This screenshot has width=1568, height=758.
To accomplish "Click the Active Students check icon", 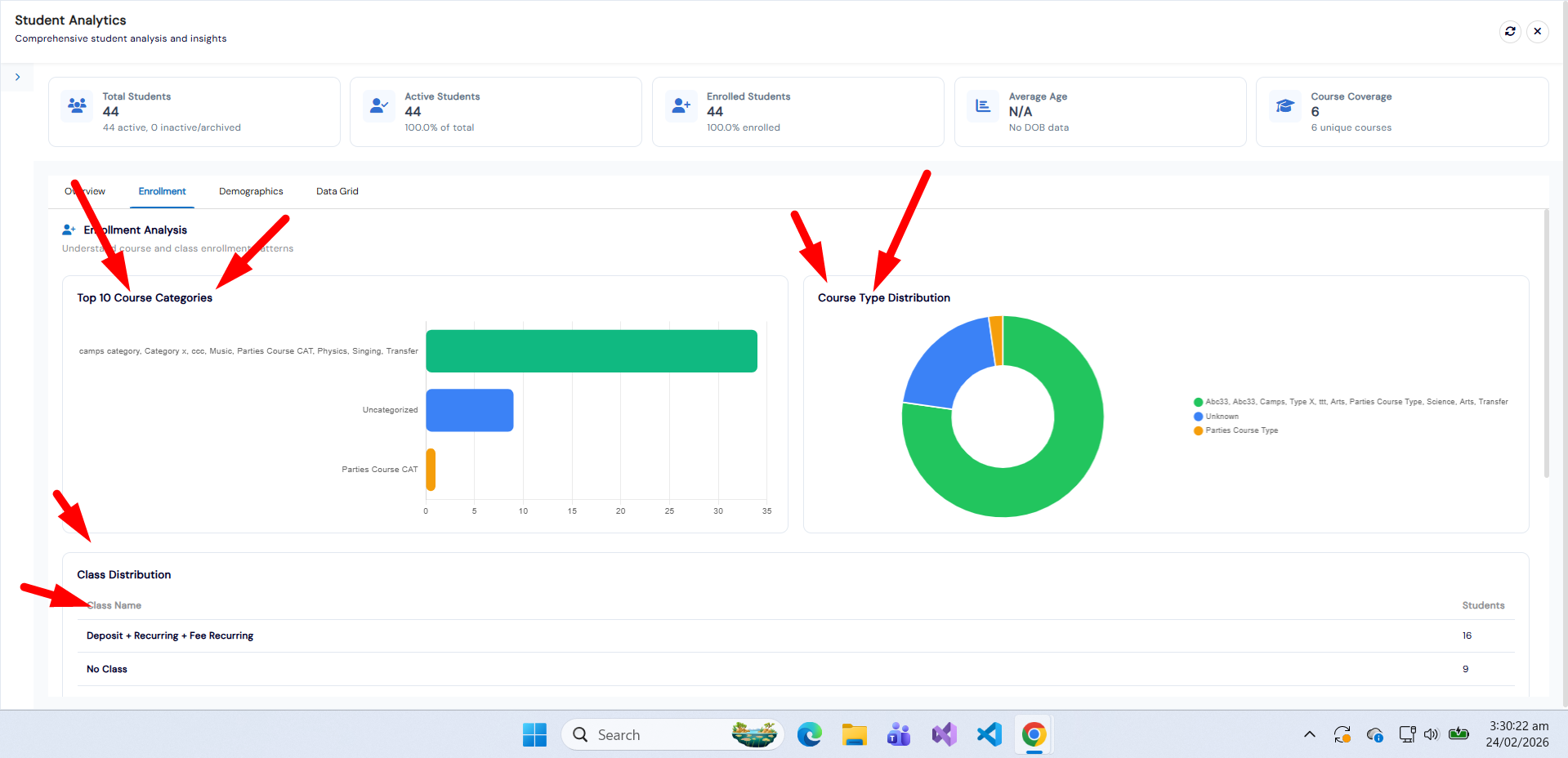I will click(379, 105).
